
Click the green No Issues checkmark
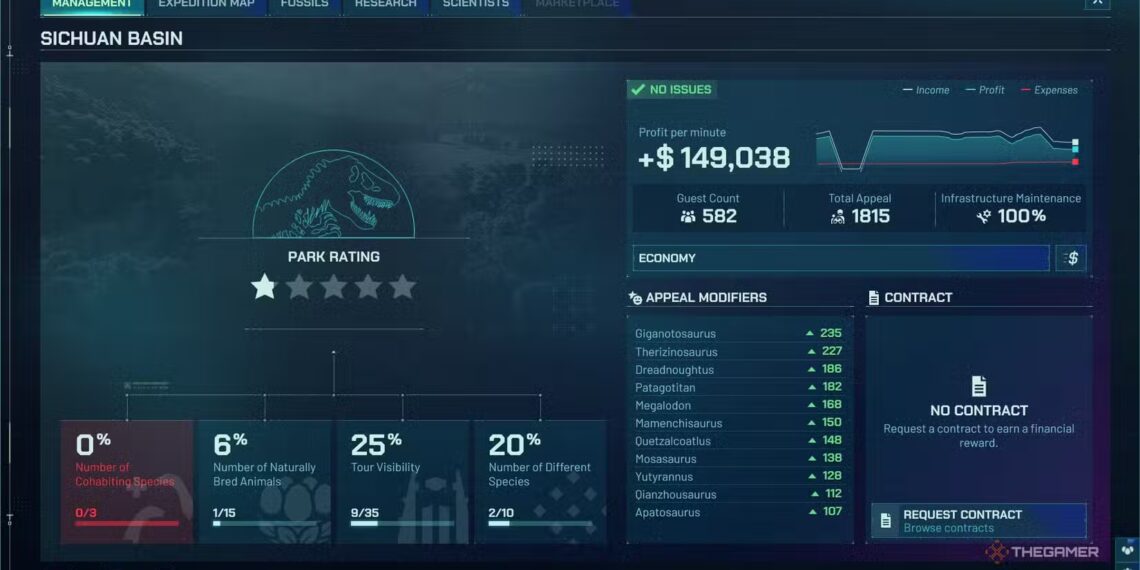tap(637, 90)
